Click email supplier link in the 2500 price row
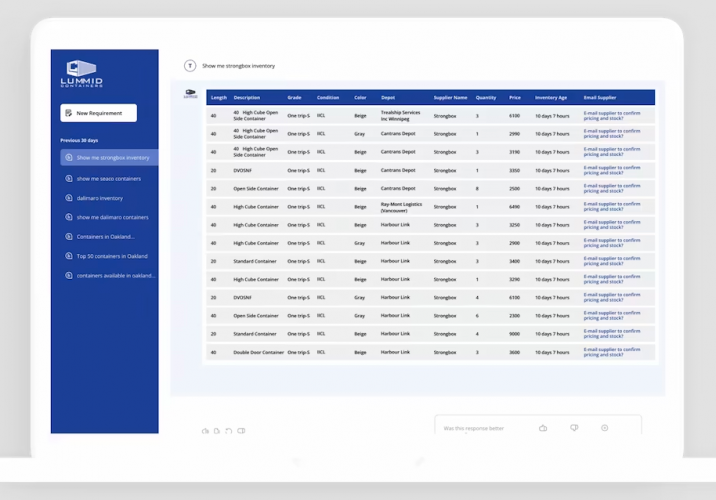 coord(612,189)
